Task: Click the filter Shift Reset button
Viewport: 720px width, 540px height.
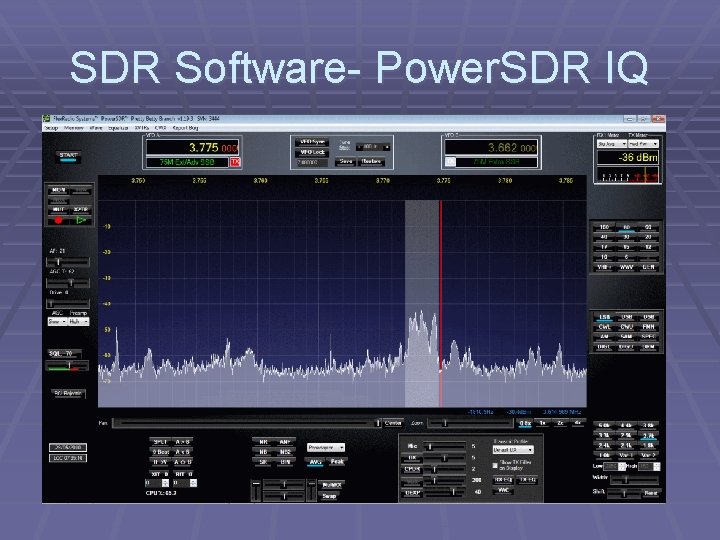Action: [652, 493]
